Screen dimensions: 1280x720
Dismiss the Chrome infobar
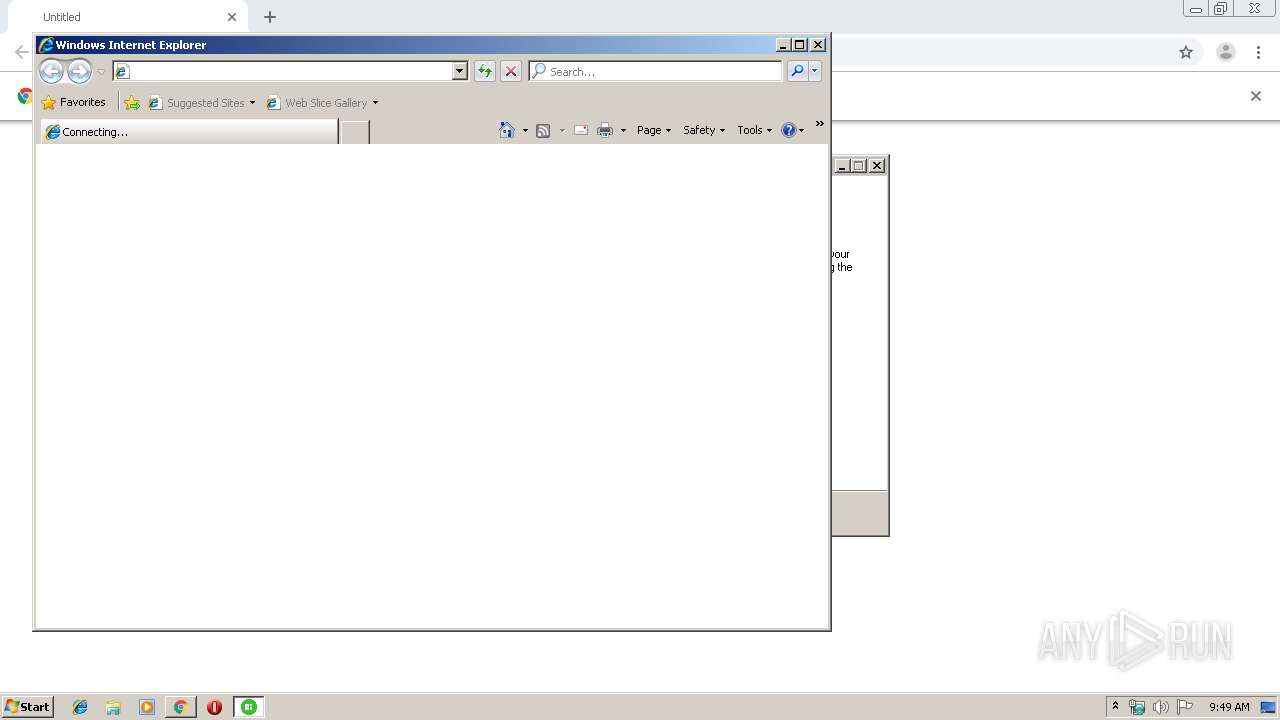coord(1256,96)
